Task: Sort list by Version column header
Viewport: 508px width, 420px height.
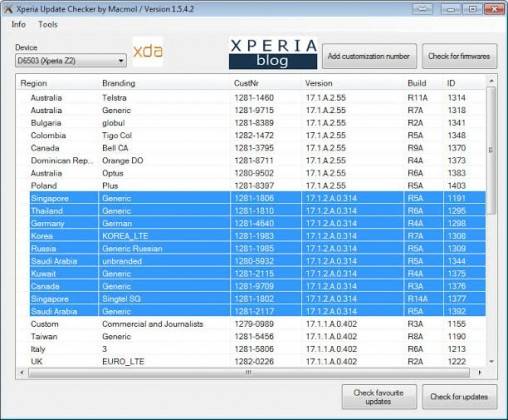Action: [319, 83]
